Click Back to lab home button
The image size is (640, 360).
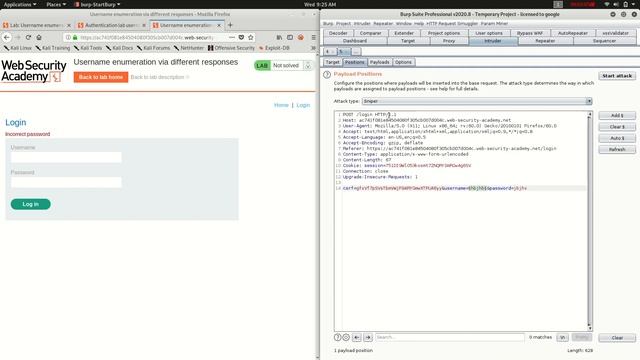(101, 77)
